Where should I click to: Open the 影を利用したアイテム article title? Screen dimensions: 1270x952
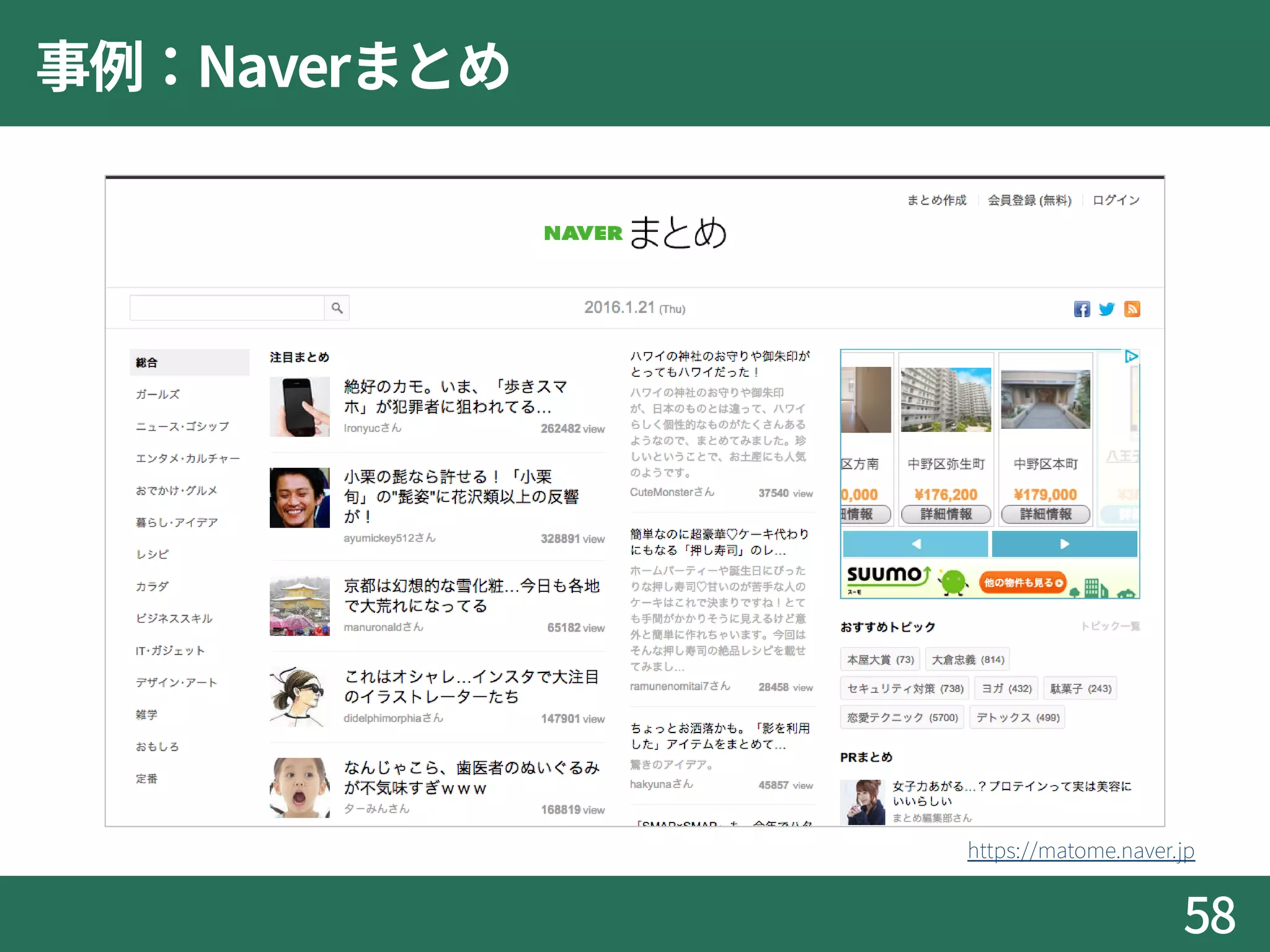[x=720, y=736]
